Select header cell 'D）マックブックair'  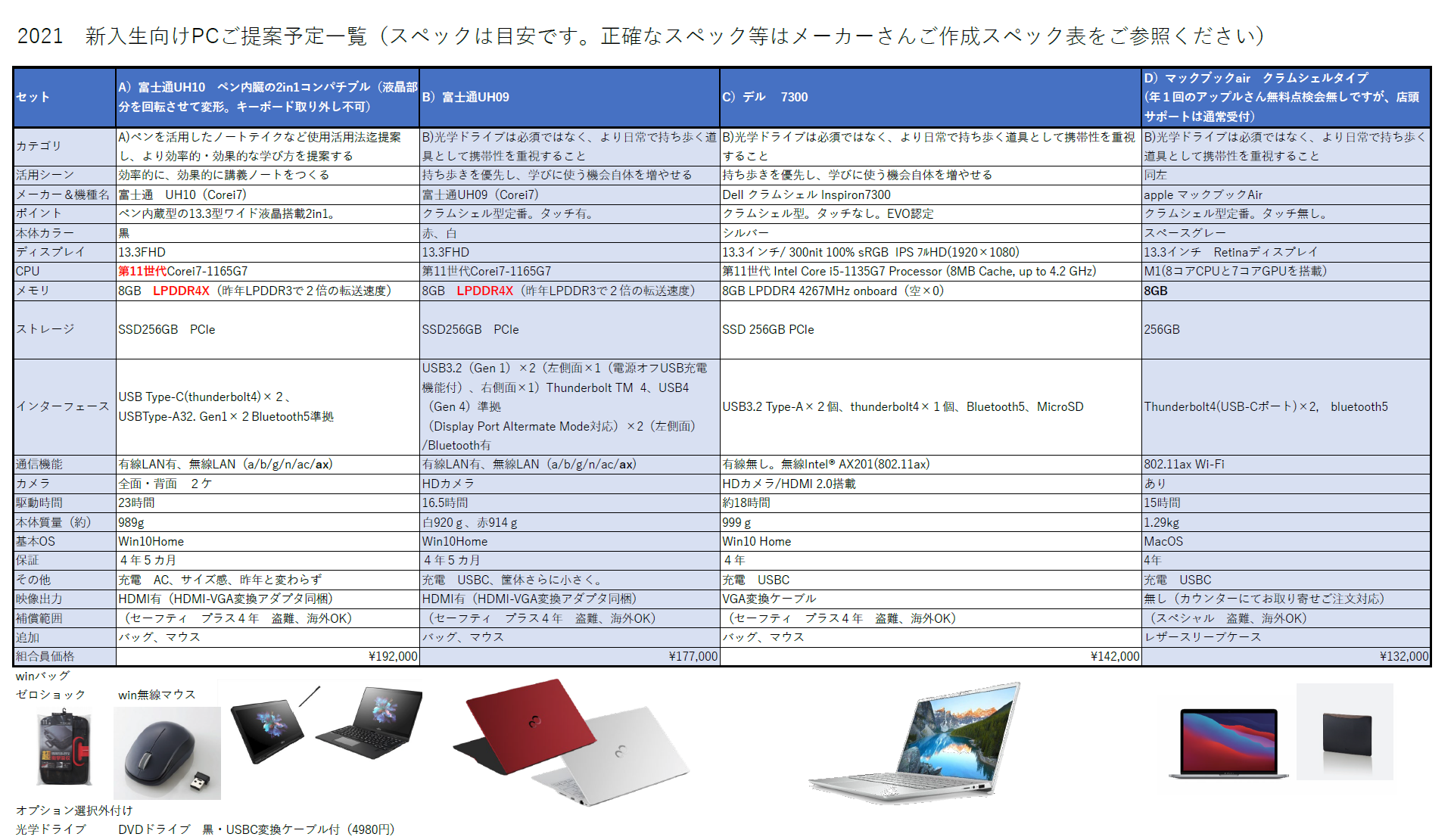pos(1286,97)
